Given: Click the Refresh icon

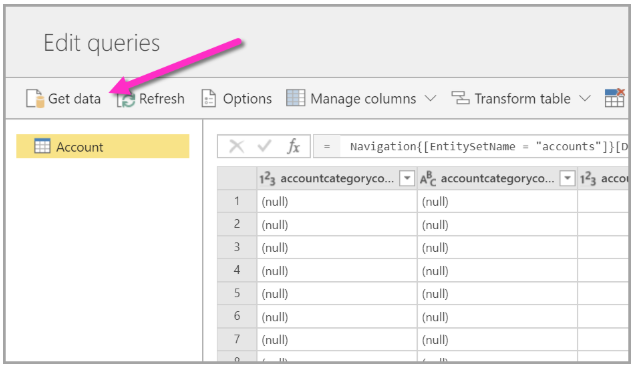Looking at the screenshot, I should tap(126, 99).
